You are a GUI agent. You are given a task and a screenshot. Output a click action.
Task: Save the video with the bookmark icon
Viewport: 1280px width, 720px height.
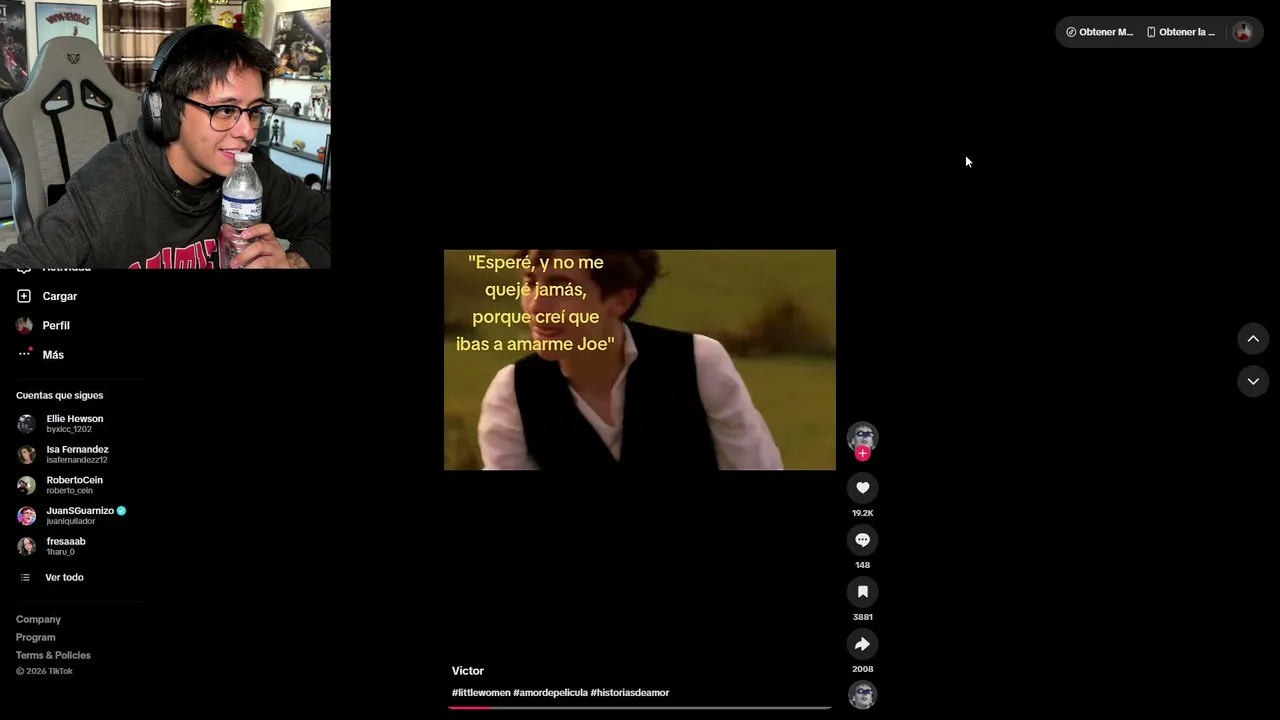coord(862,592)
